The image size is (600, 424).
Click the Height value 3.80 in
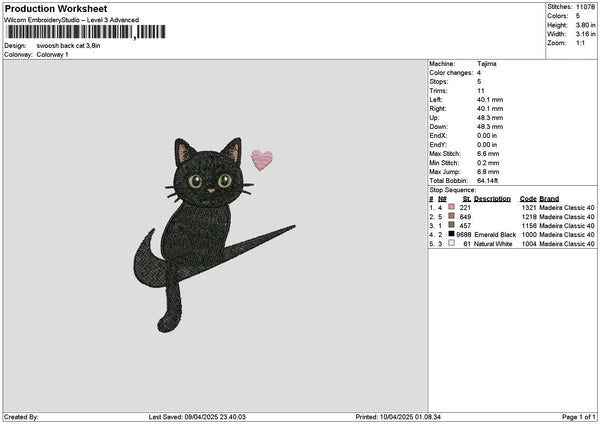point(585,25)
